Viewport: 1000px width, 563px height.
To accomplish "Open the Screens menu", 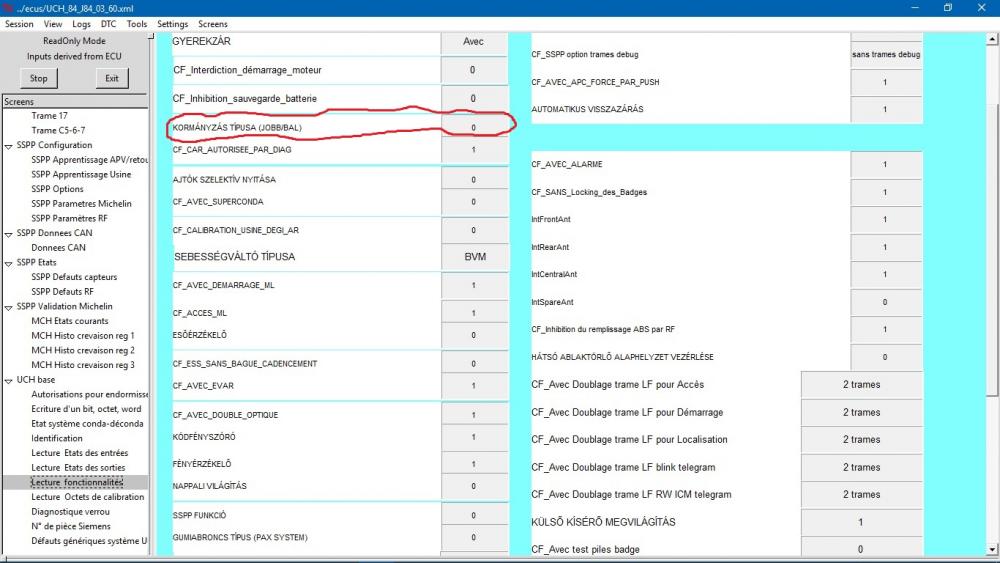I will click(212, 24).
